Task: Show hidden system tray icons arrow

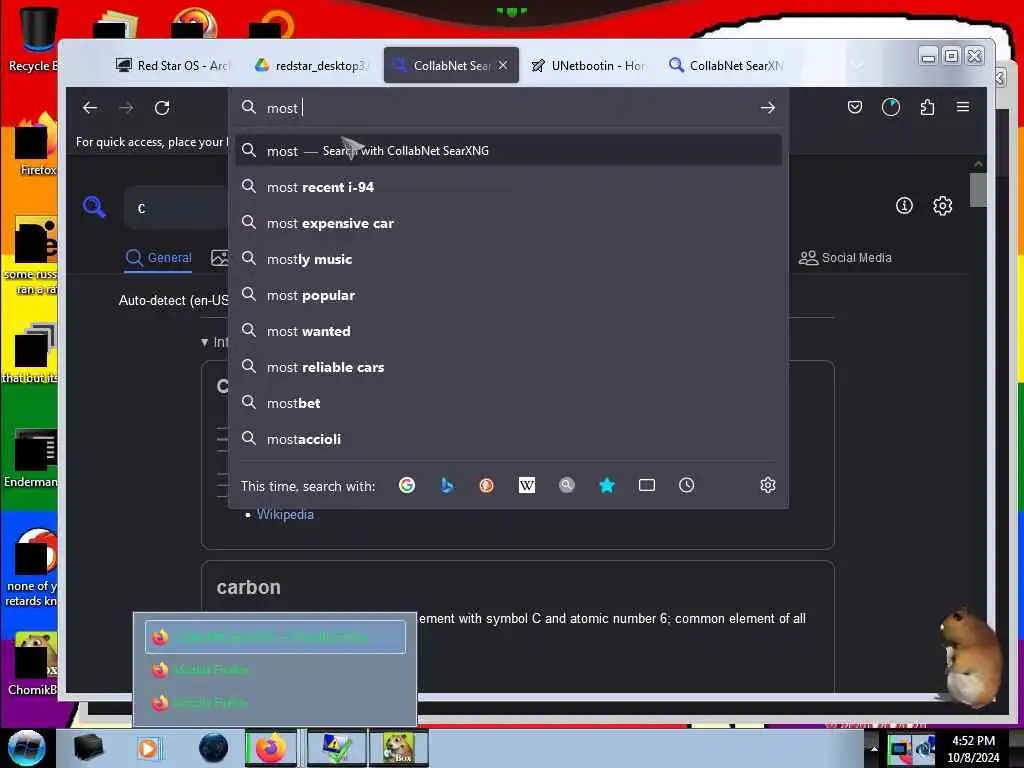Action: coord(874,748)
